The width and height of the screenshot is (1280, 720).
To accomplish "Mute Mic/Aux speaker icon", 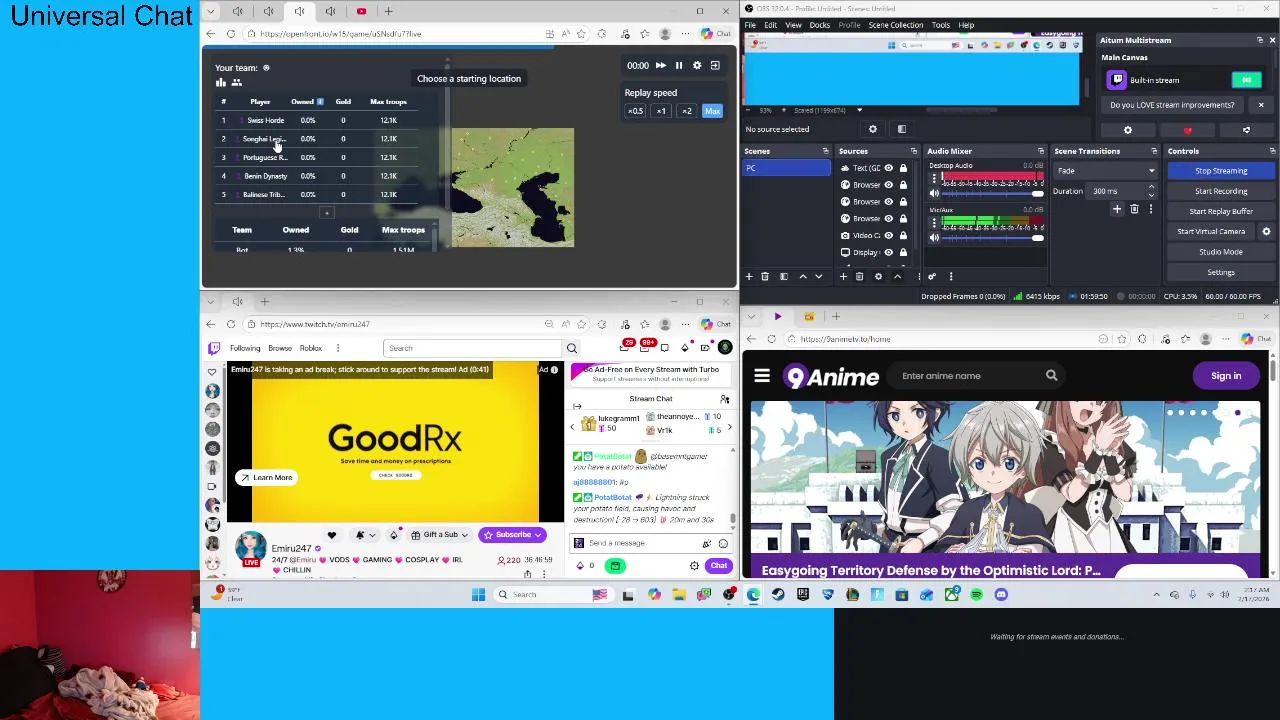I will [x=934, y=238].
